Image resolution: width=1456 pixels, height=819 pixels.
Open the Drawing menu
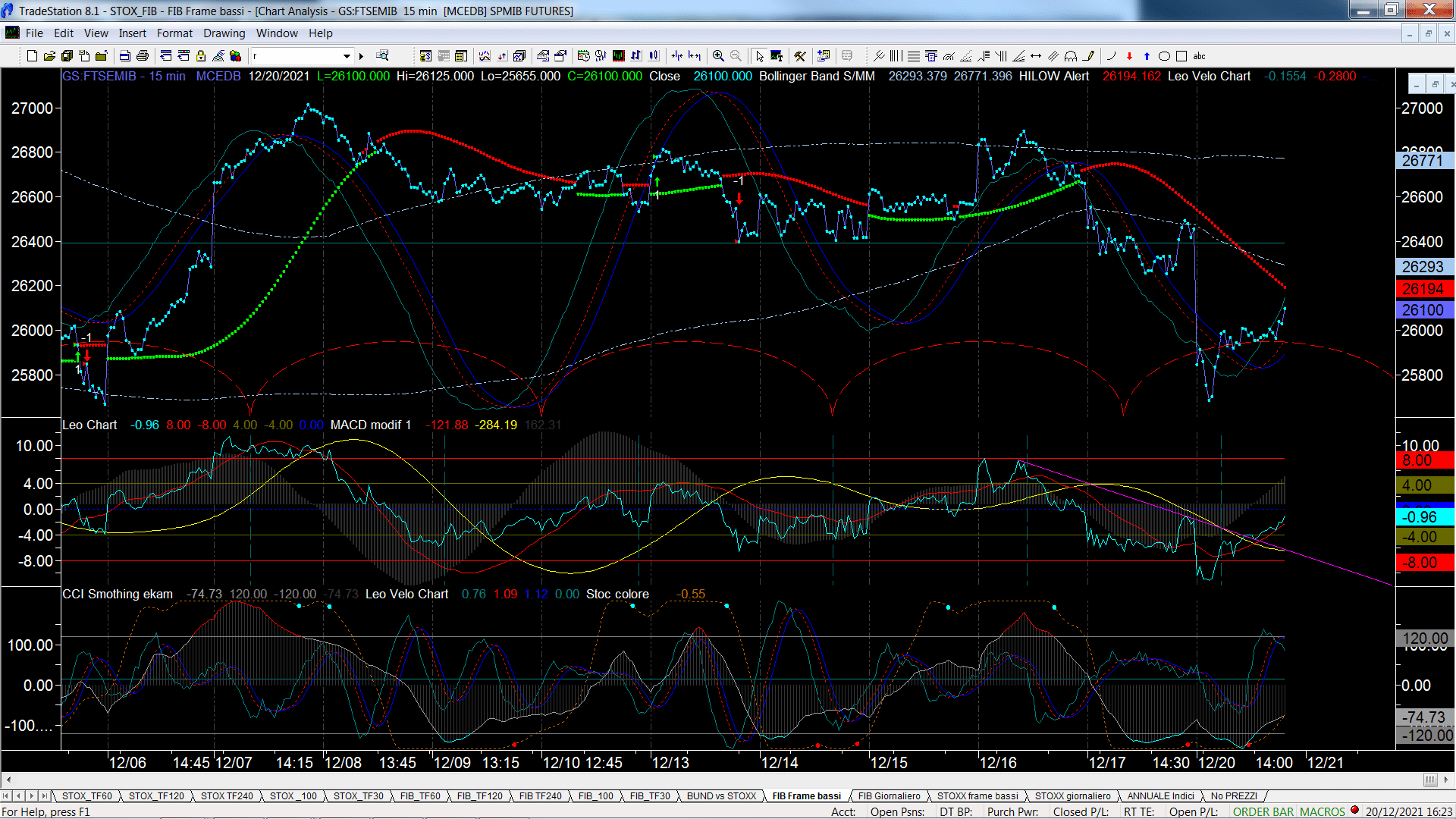pos(224,33)
